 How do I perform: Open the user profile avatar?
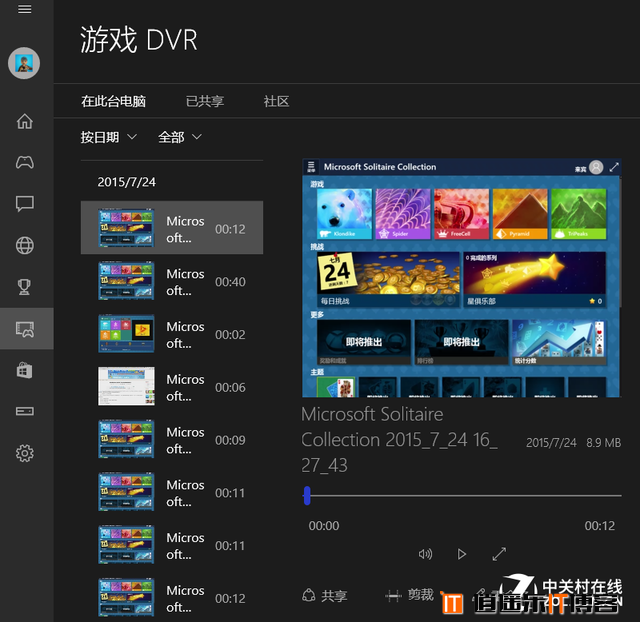24,63
